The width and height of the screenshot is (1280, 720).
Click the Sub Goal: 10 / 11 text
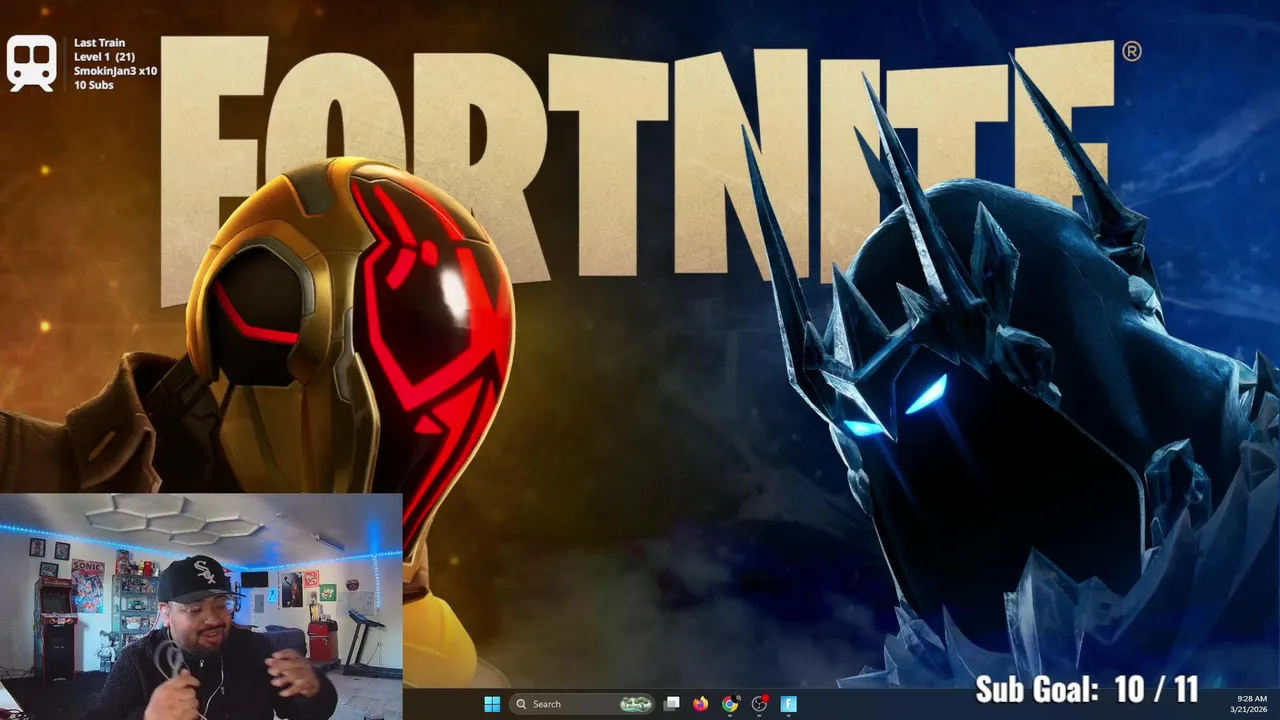click(1086, 689)
